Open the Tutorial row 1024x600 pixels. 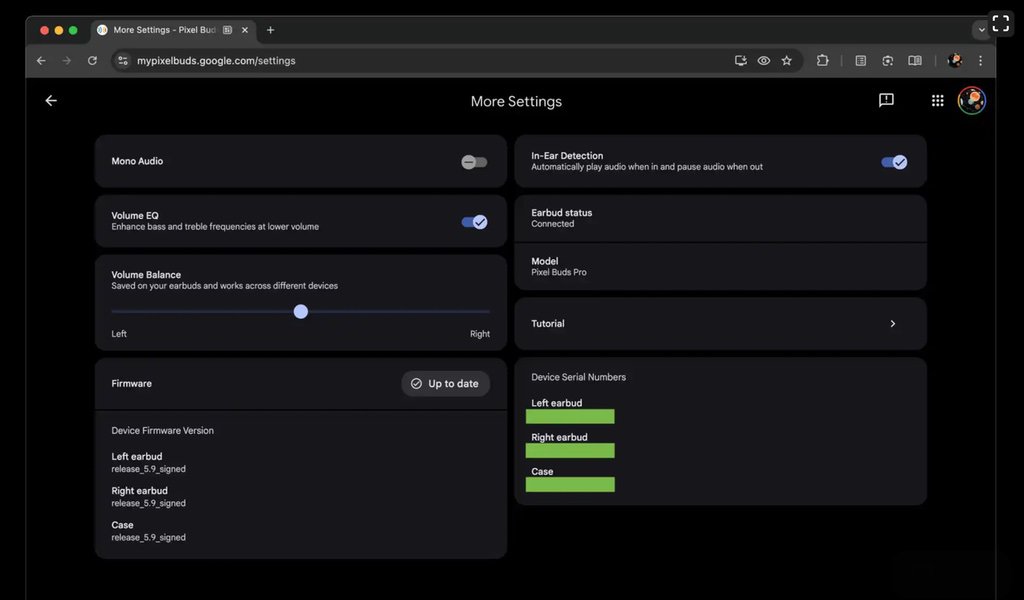click(720, 324)
